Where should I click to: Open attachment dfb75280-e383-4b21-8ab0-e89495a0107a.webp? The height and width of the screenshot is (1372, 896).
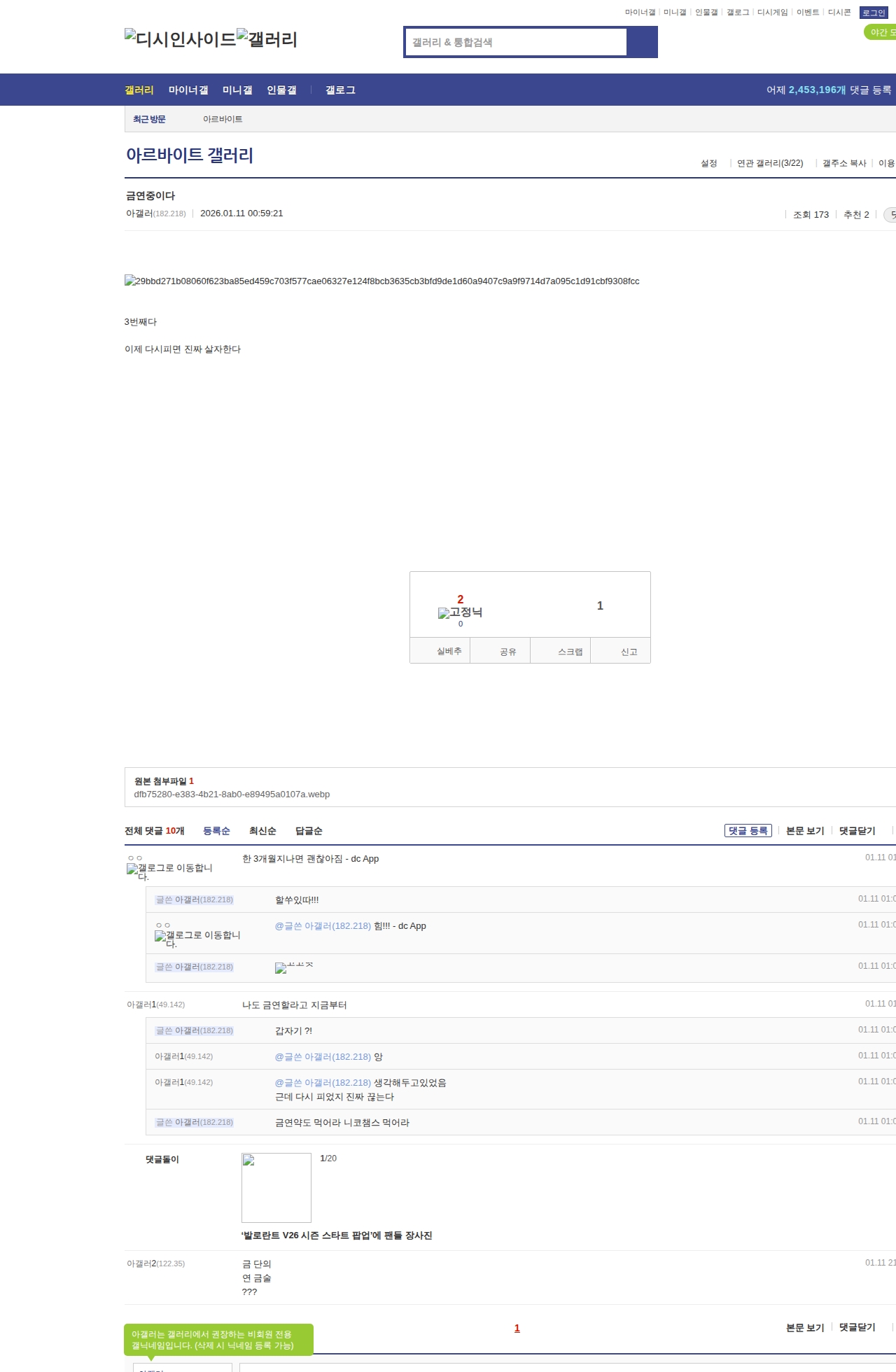(232, 794)
